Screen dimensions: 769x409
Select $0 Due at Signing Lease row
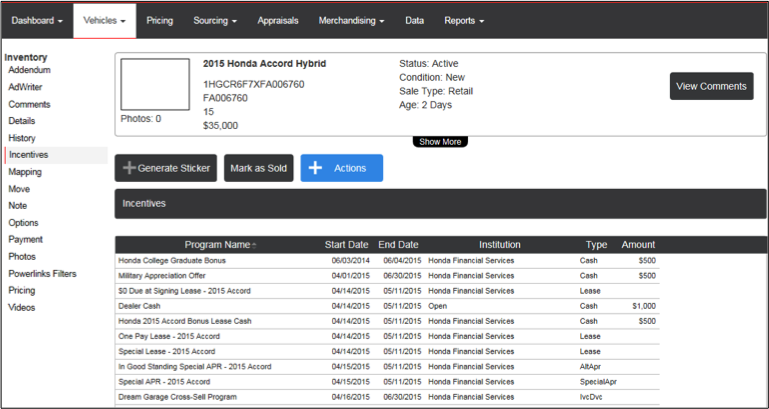pyautogui.click(x=387, y=291)
